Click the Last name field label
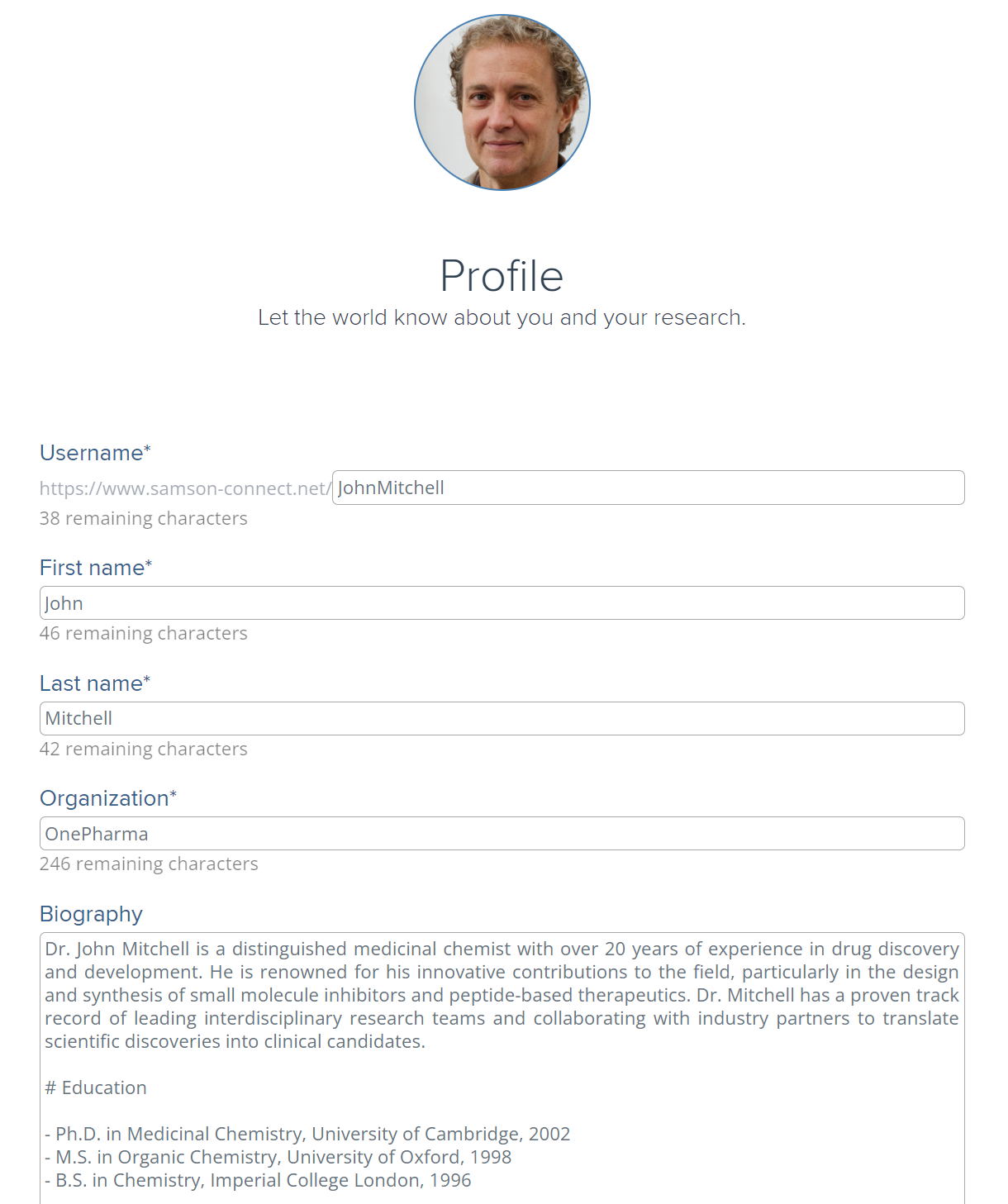Viewport: 1008px width, 1204px height. coord(93,683)
